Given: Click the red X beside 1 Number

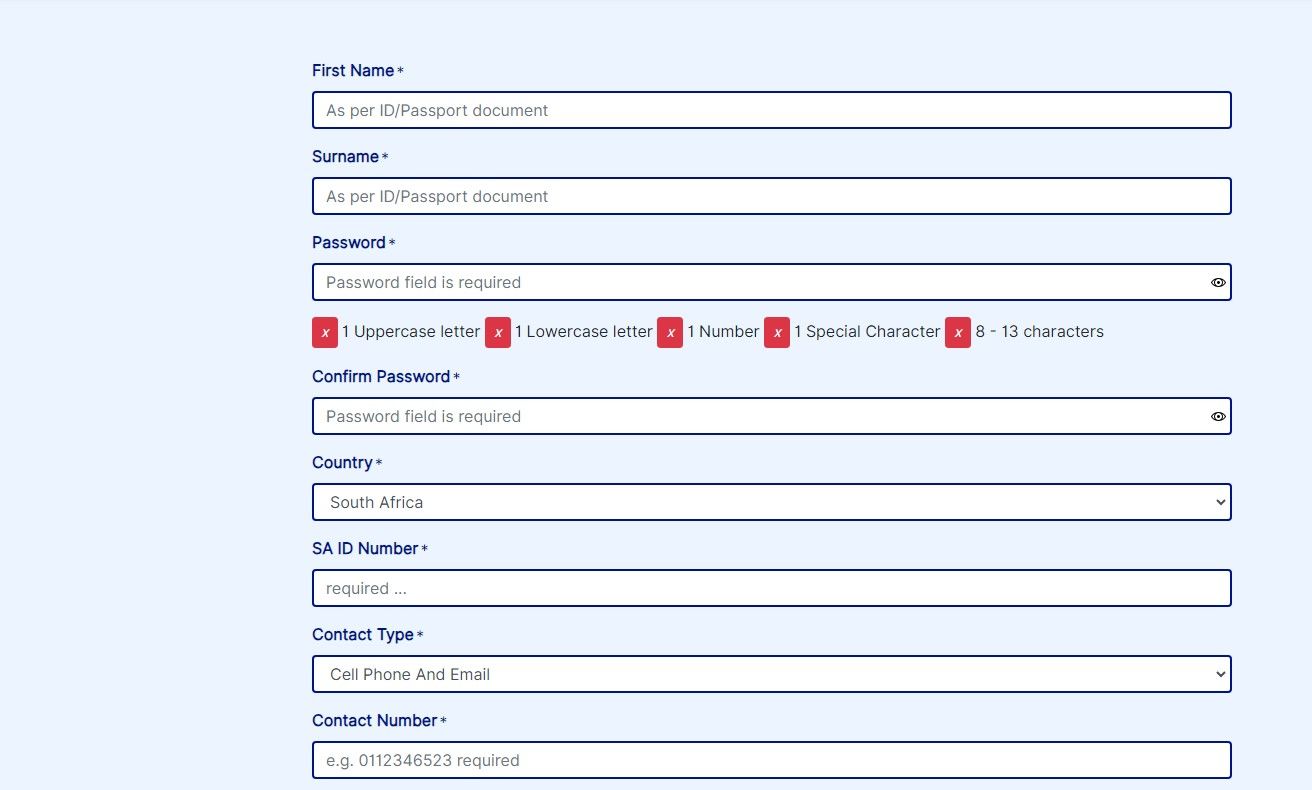Looking at the screenshot, I should [x=670, y=332].
